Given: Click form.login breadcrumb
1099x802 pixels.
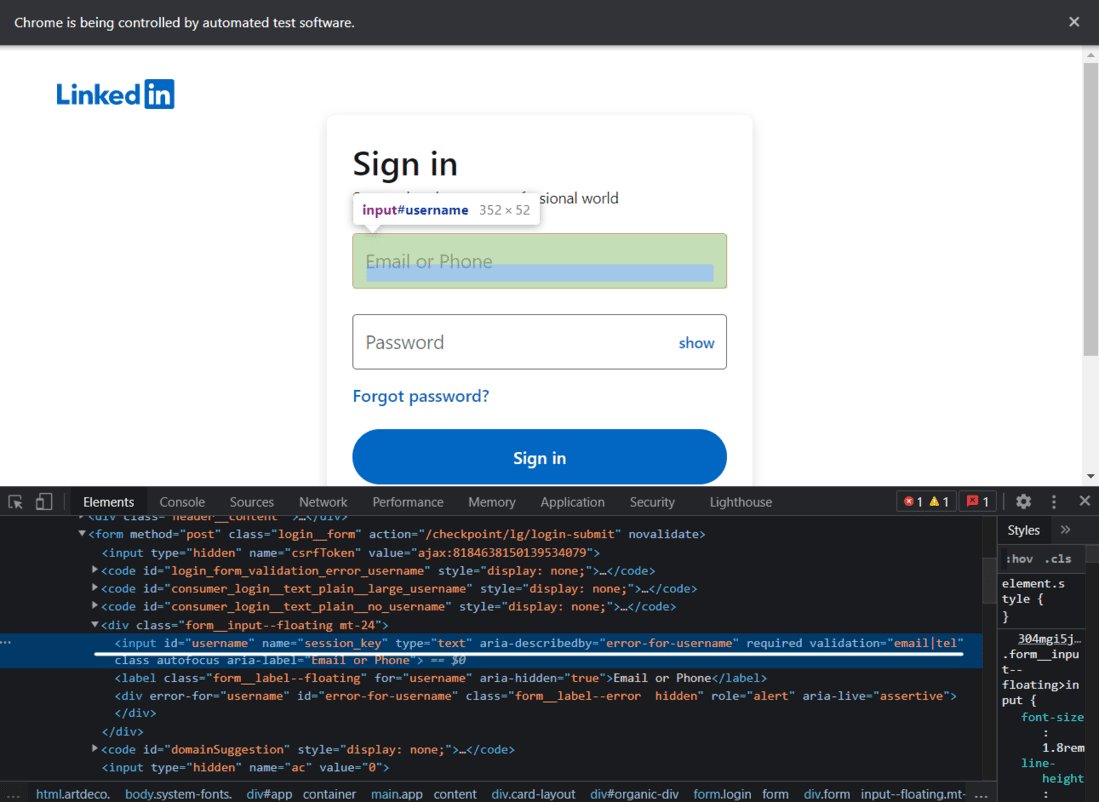Looking at the screenshot, I should (722, 794).
